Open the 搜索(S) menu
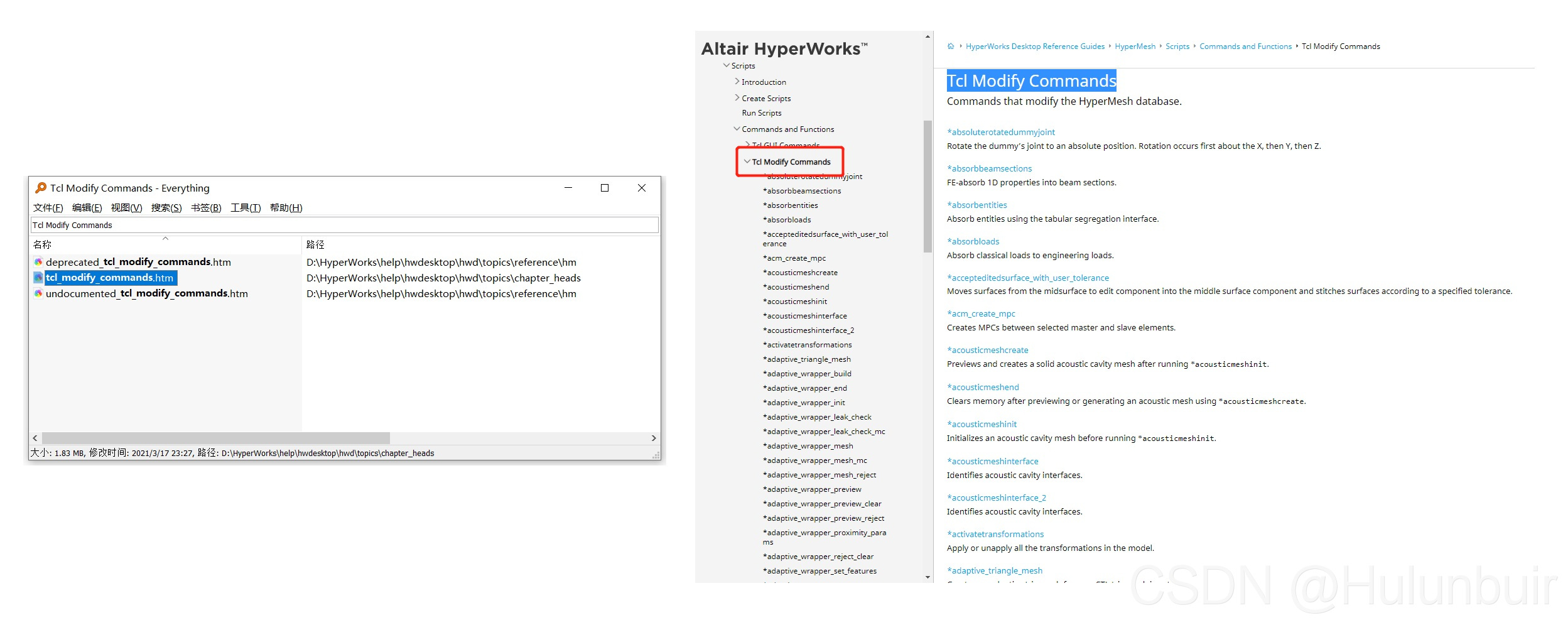 coord(166,208)
